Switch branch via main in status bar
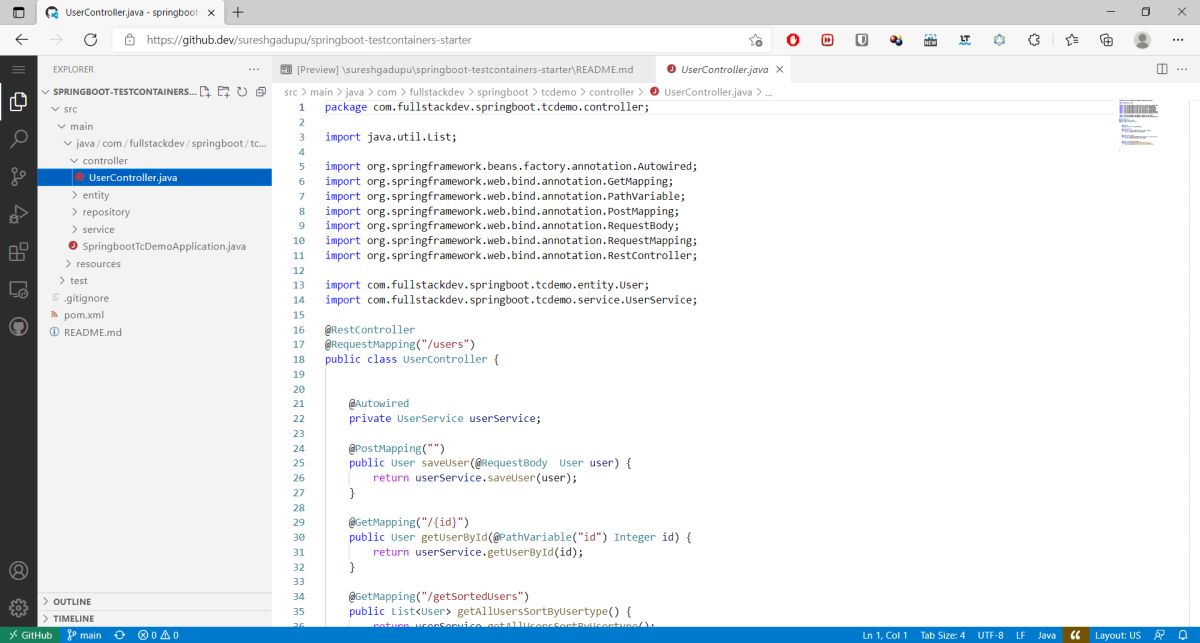Viewport: 1200px width, 643px height. point(85,635)
